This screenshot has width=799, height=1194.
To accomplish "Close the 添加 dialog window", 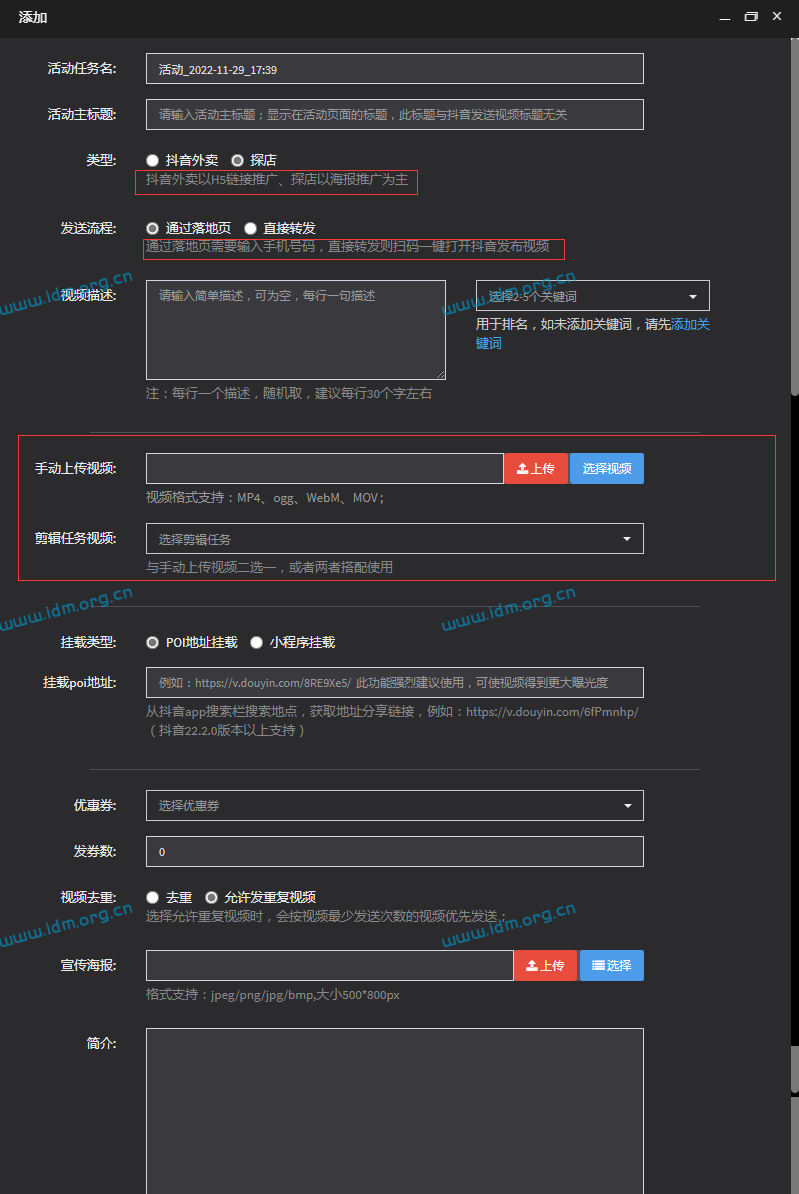I will (x=777, y=16).
